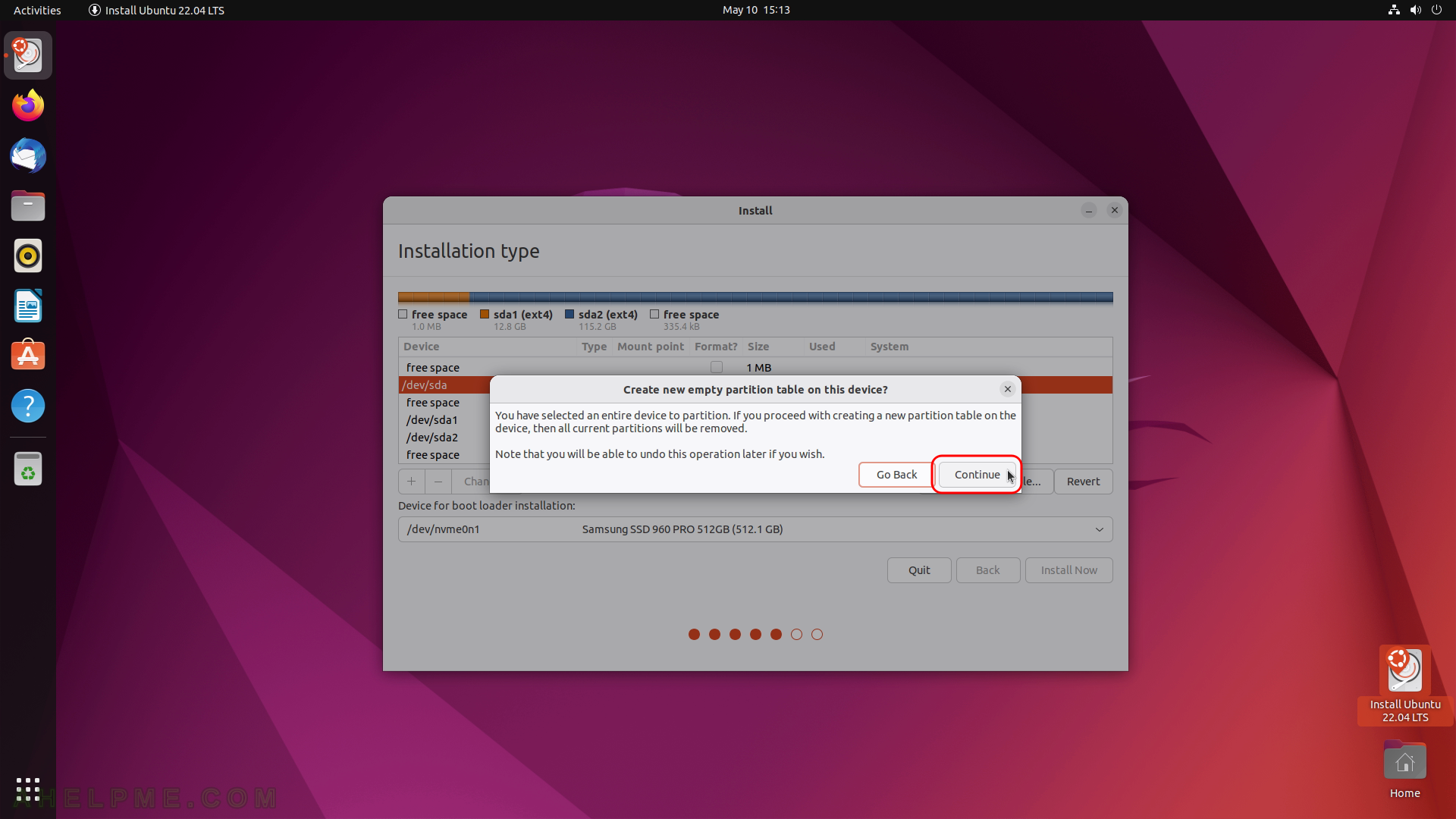Close the Install window

1114,211
